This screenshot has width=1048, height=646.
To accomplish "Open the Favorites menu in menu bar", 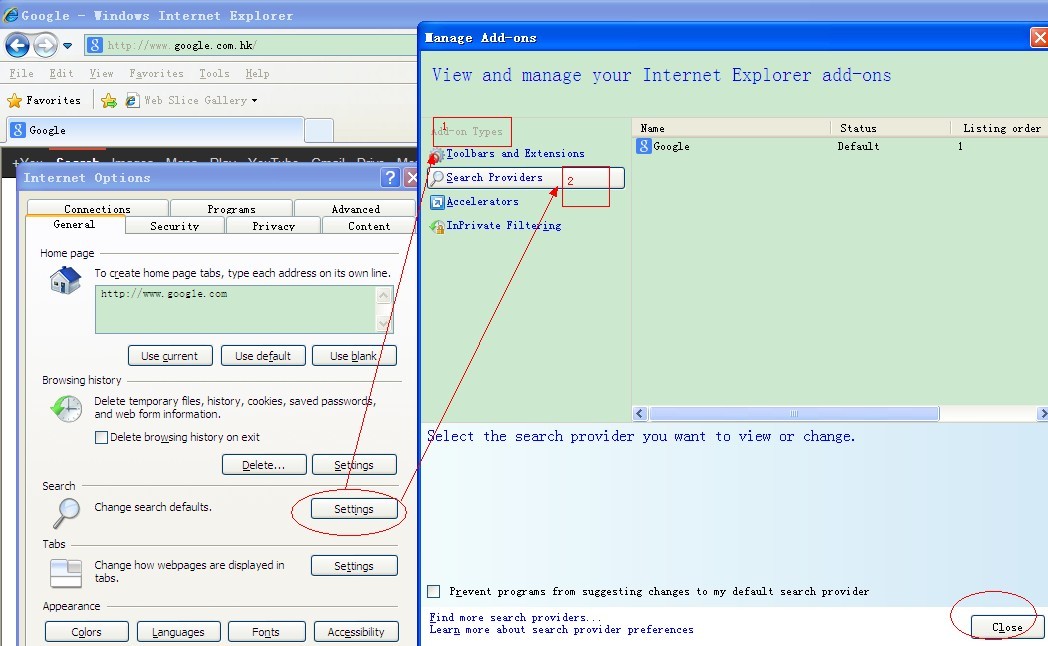I will point(156,73).
